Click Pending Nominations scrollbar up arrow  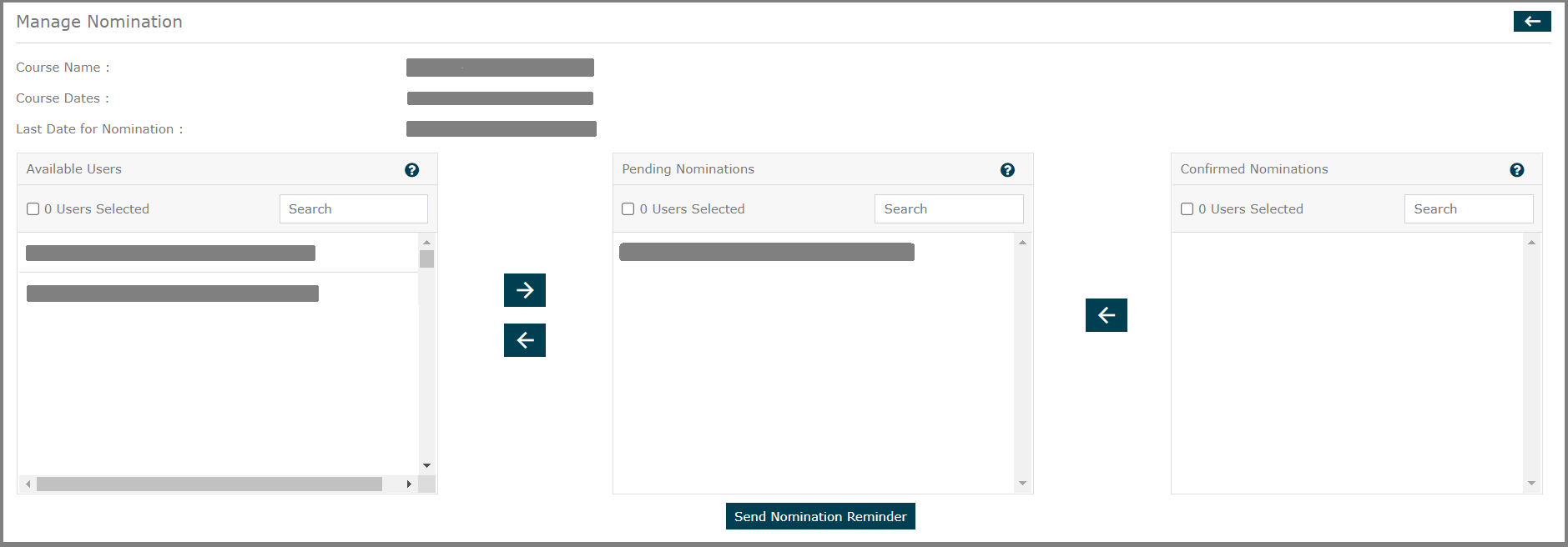click(1022, 242)
